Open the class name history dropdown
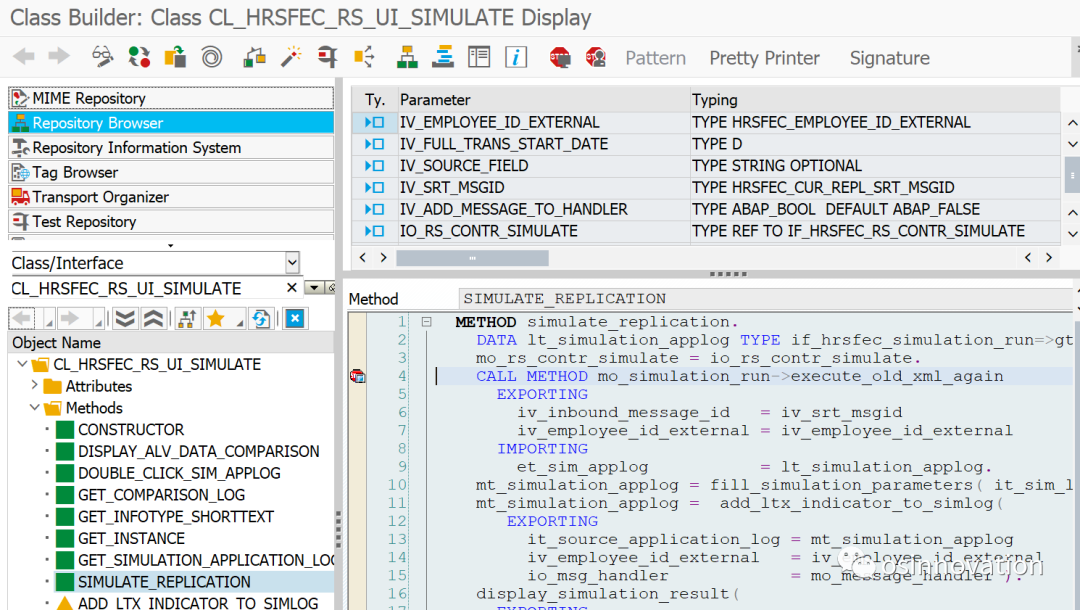Screen dimensions: 1080x610 [x=314, y=288]
